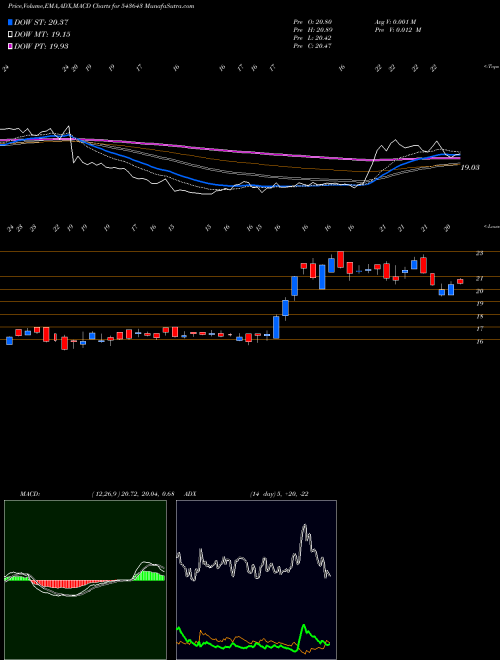The height and width of the screenshot is (660, 500).
Task: Click the Pre C: 20.47 value
Action: (312, 46)
